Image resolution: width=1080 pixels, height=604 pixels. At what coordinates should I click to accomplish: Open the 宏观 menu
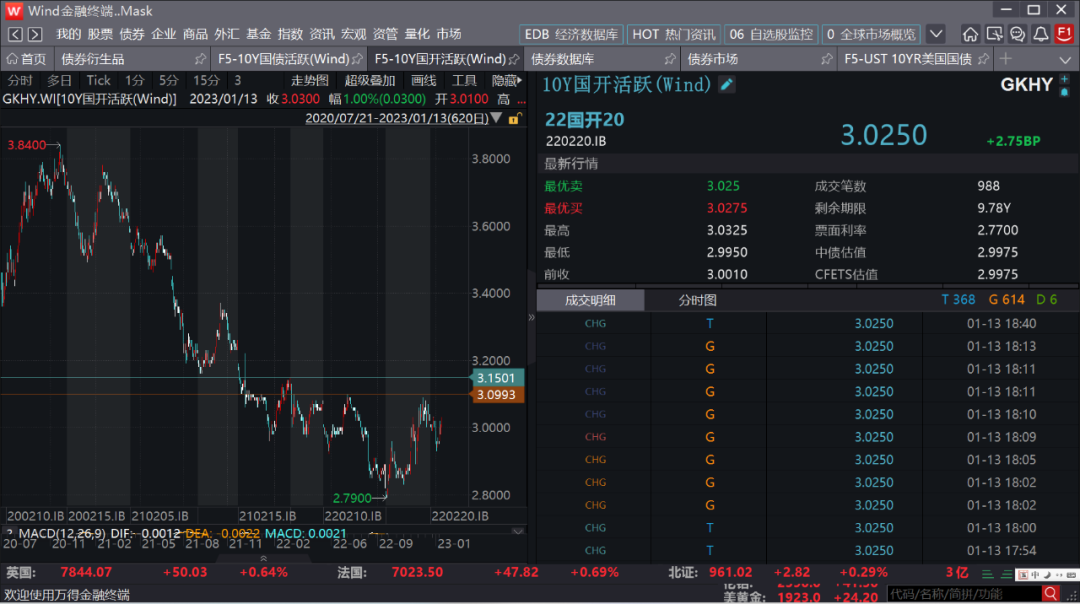coord(353,34)
